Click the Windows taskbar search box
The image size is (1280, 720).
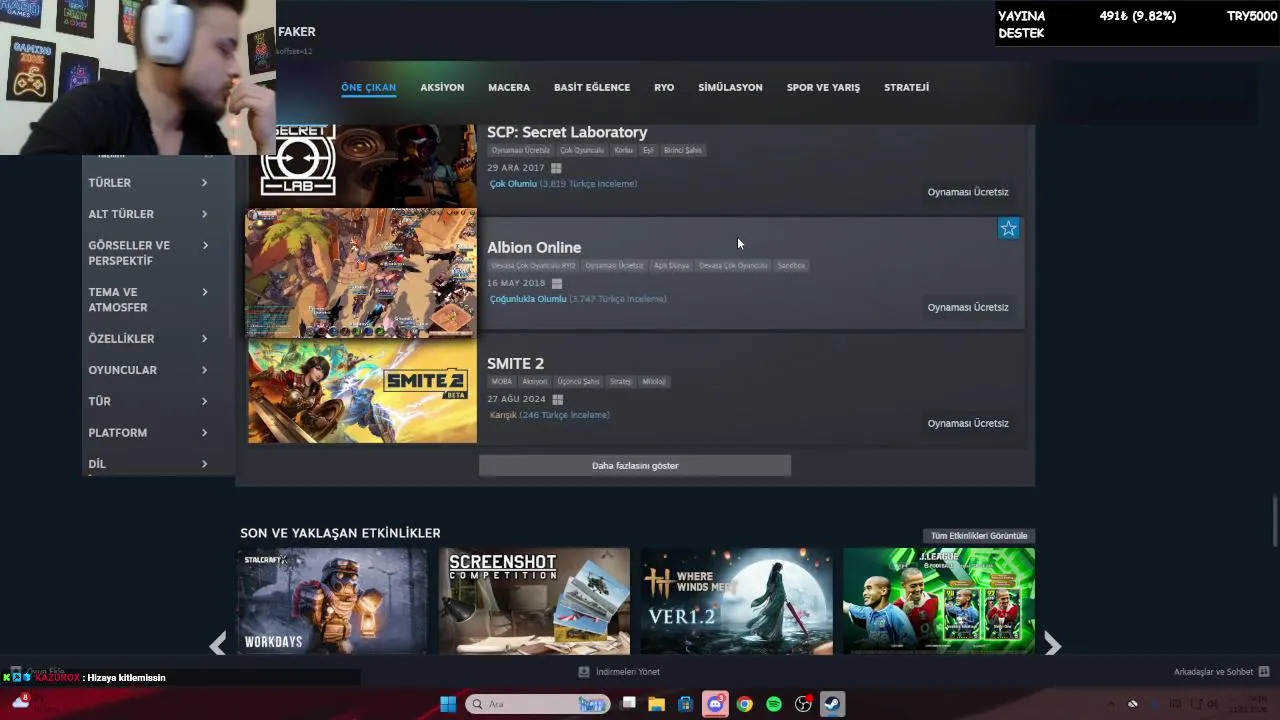[x=538, y=704]
